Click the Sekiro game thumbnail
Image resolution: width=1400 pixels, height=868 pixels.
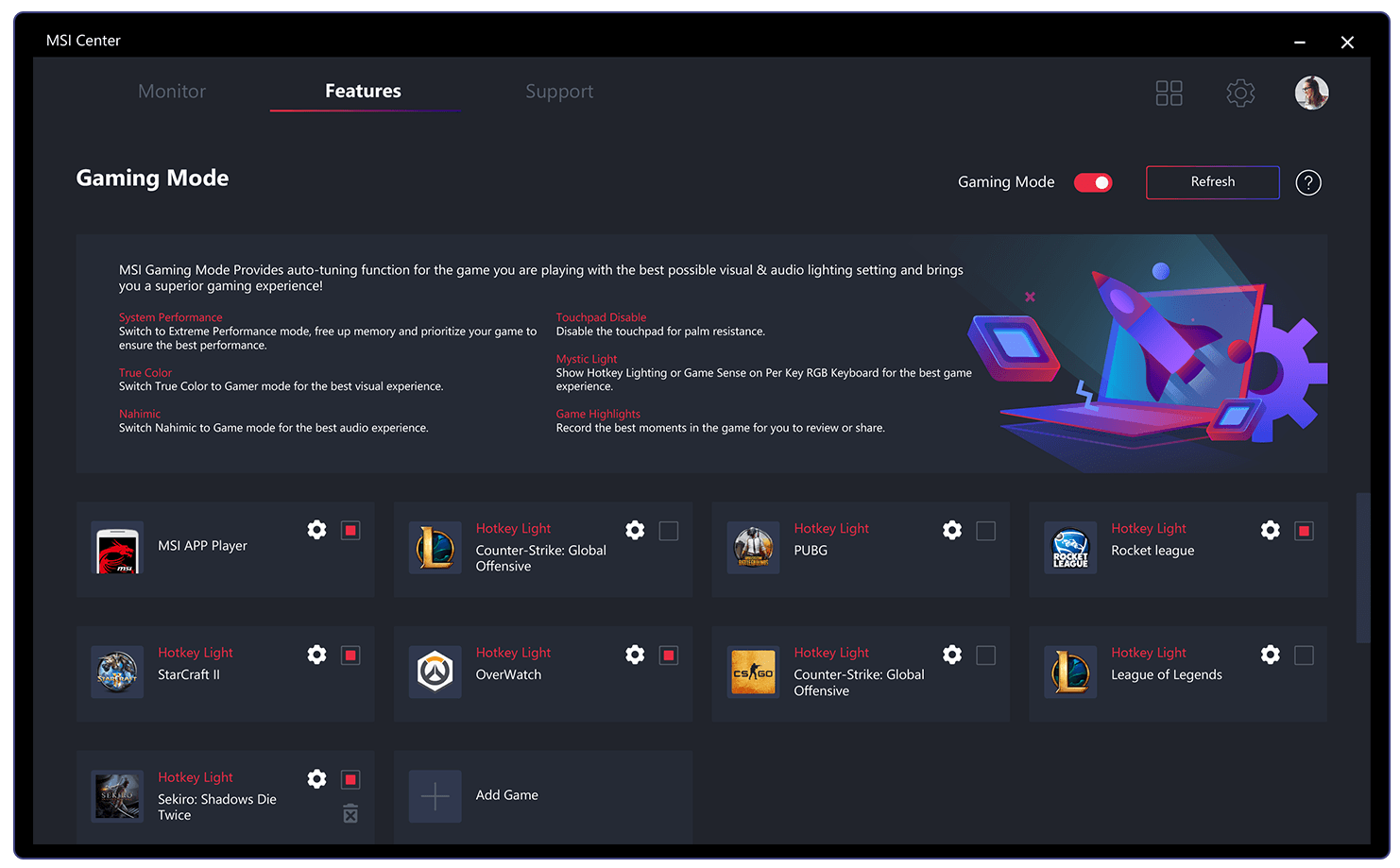[x=117, y=796]
